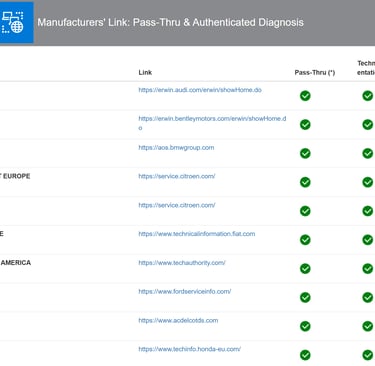Open the technicalinformation.fiat.com link

pos(197,234)
